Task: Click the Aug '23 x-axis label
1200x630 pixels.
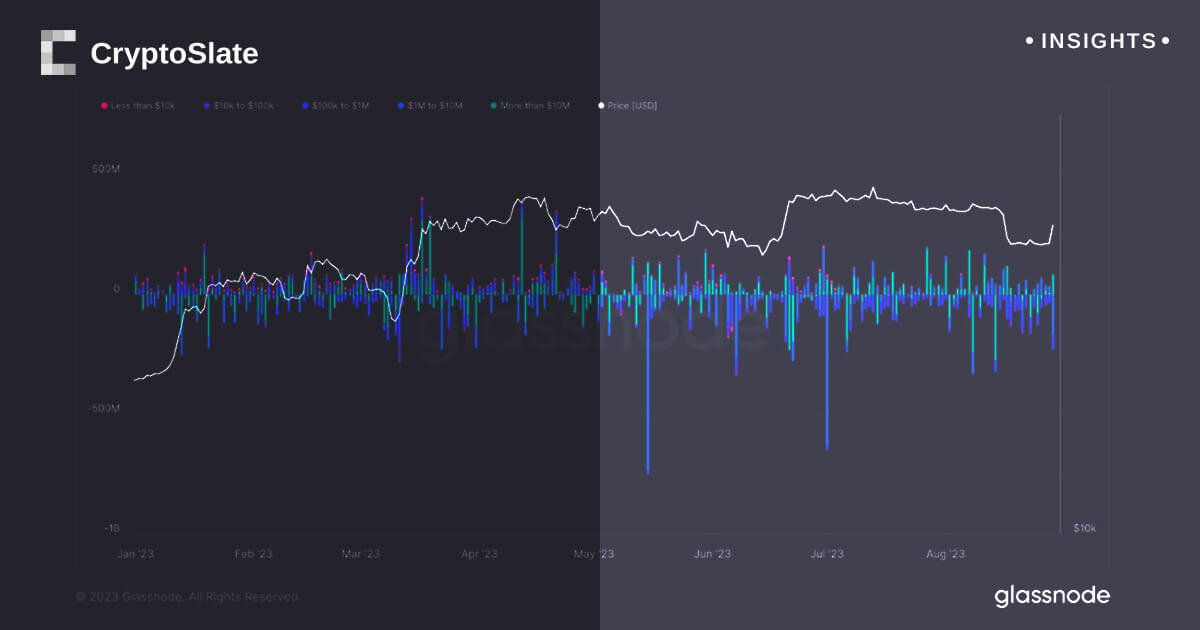Action: click(944, 553)
